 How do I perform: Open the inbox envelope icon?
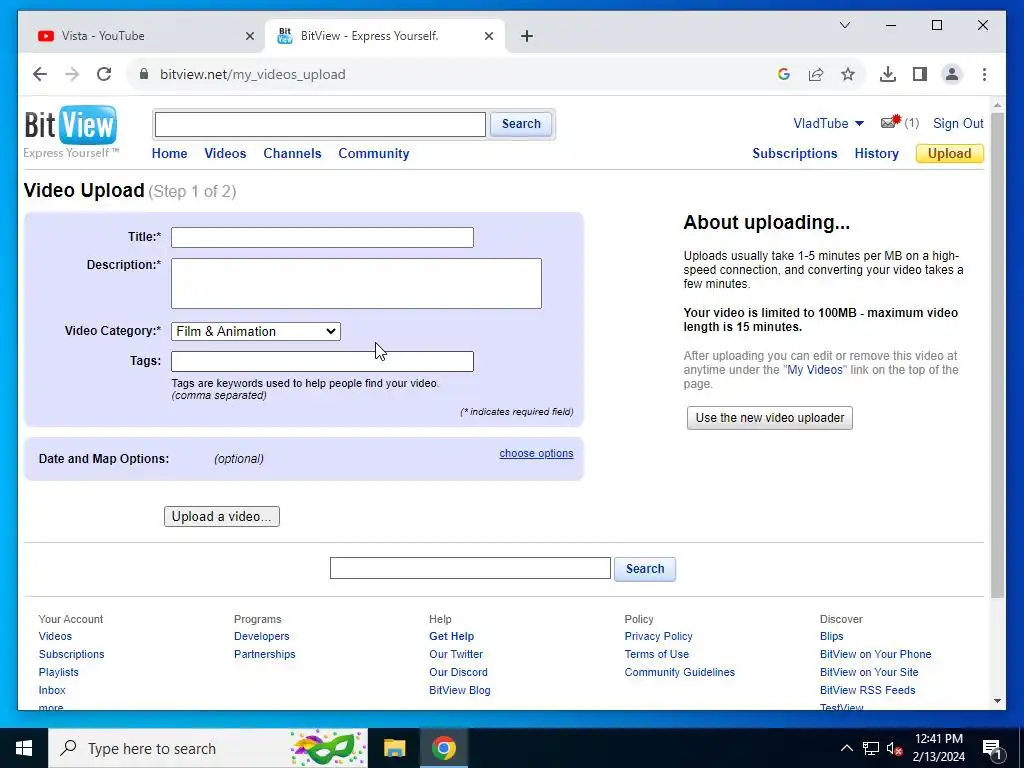891,122
